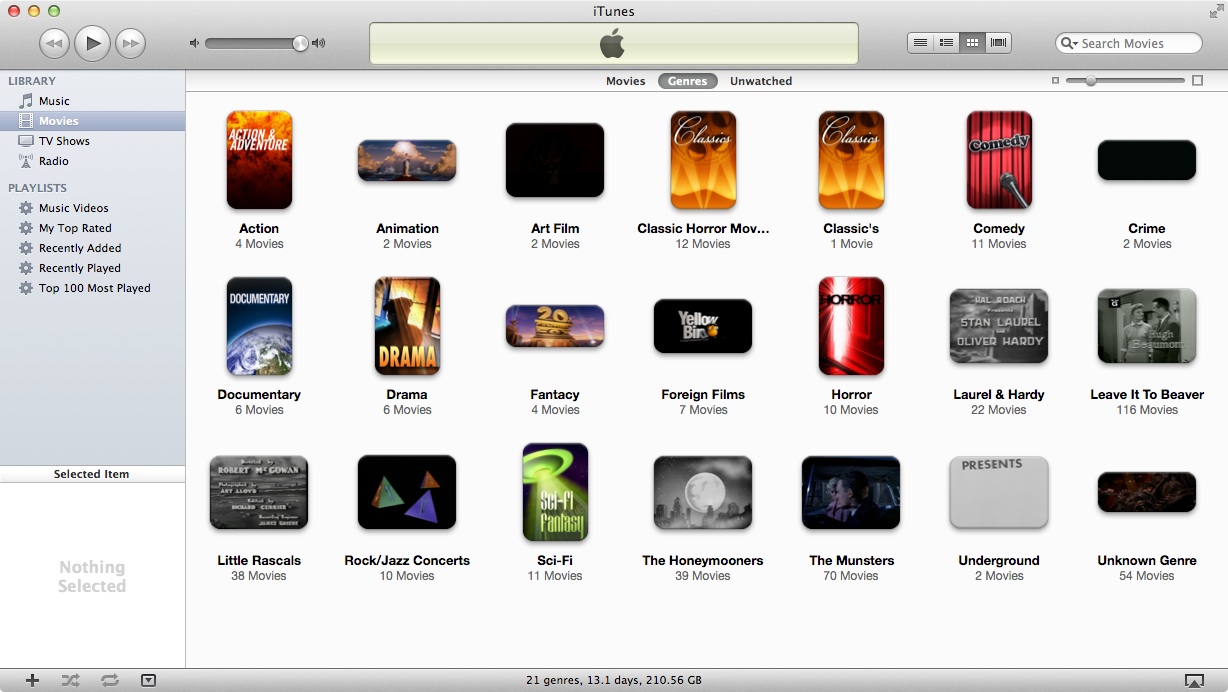The width and height of the screenshot is (1228, 692).
Task: Switch to Cover Flow view
Action: (x=998, y=43)
